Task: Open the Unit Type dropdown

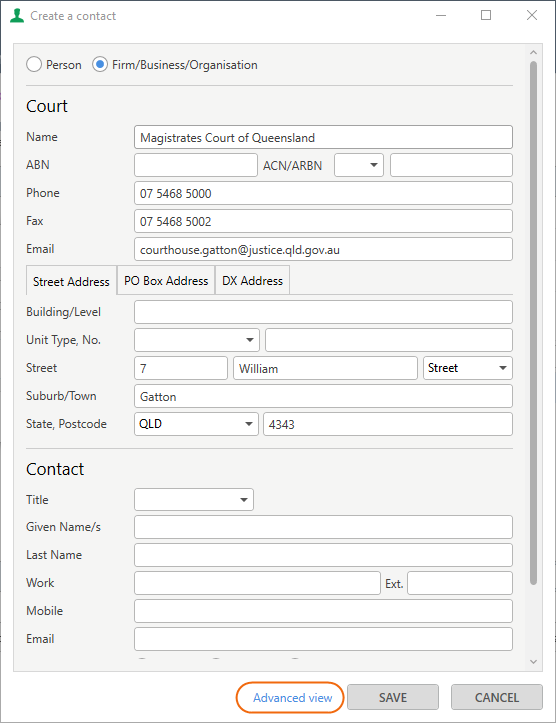Action: point(197,340)
